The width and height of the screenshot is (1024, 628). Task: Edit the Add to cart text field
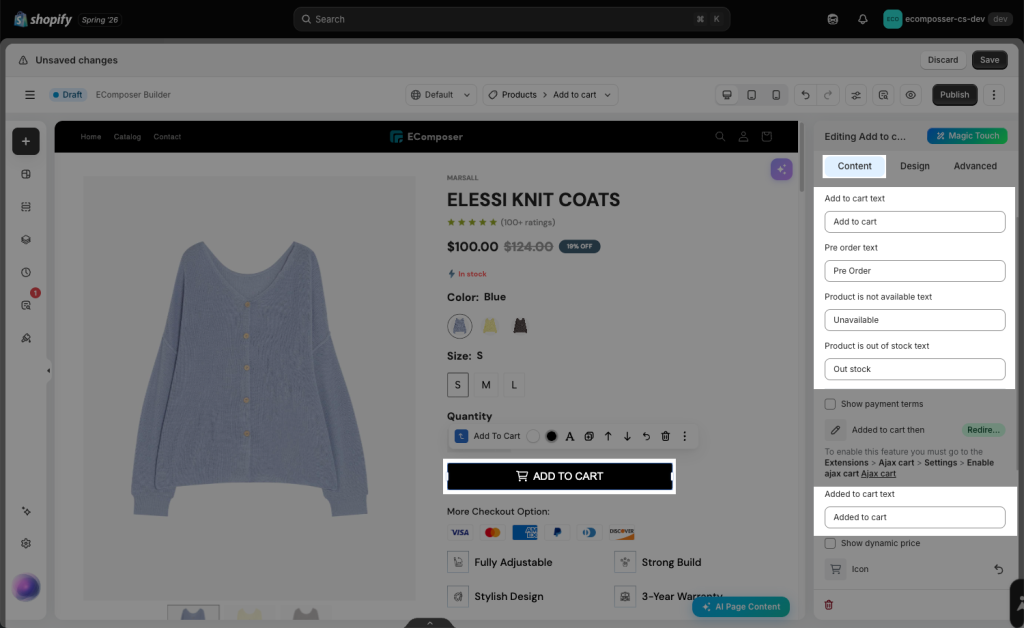(x=914, y=221)
